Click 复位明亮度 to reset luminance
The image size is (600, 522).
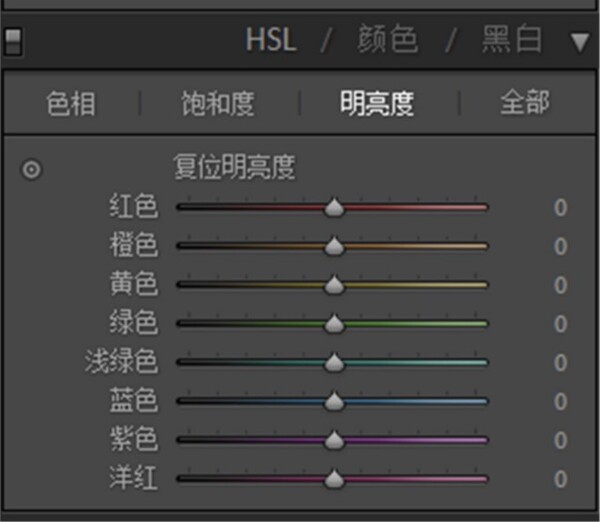point(234,167)
